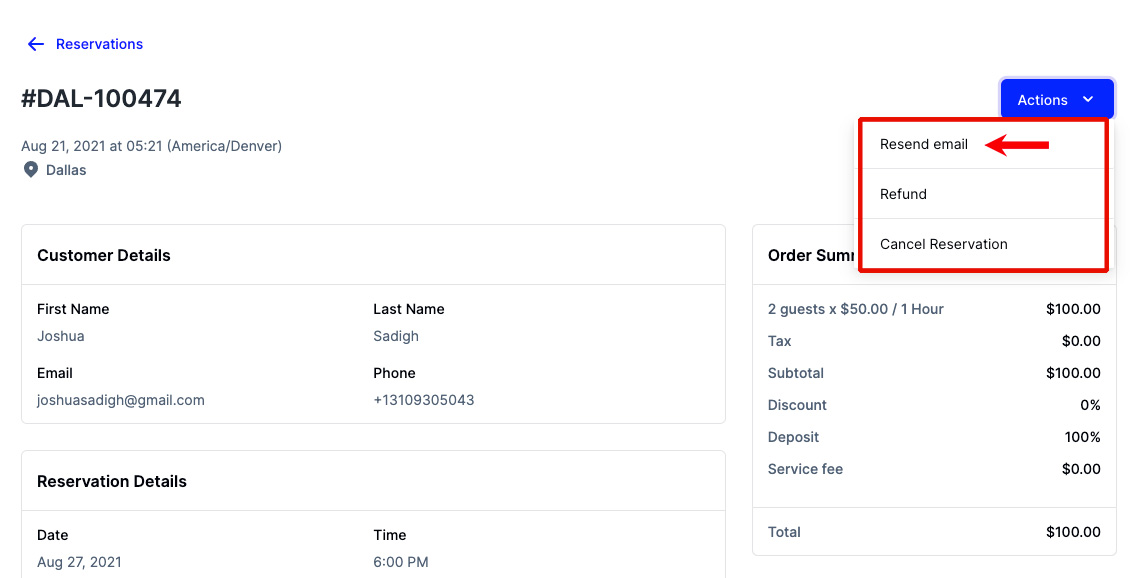The width and height of the screenshot is (1136, 578).
Task: Click the phone number +13109305043
Action: tap(424, 400)
